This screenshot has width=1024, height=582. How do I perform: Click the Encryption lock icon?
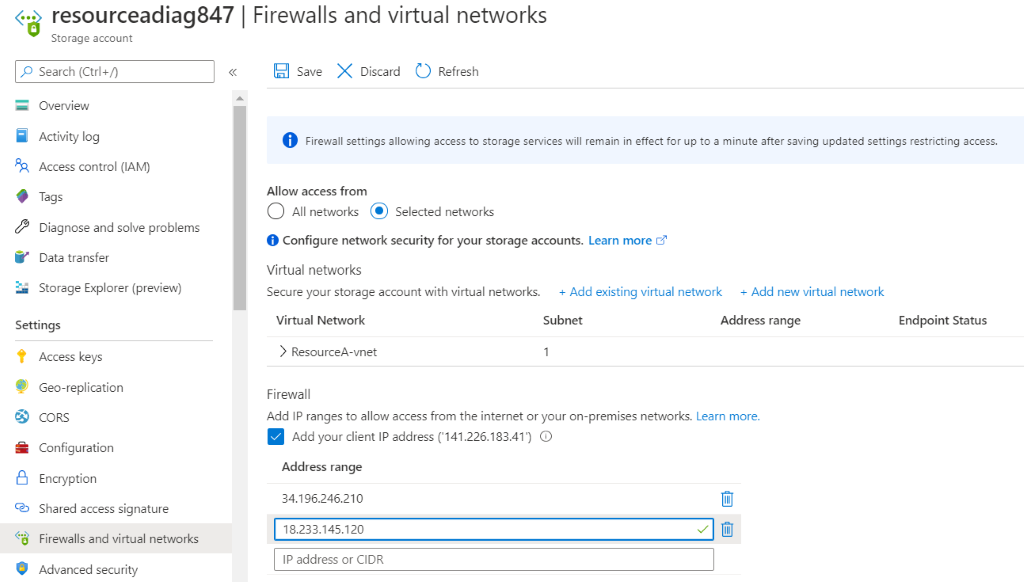(22, 477)
